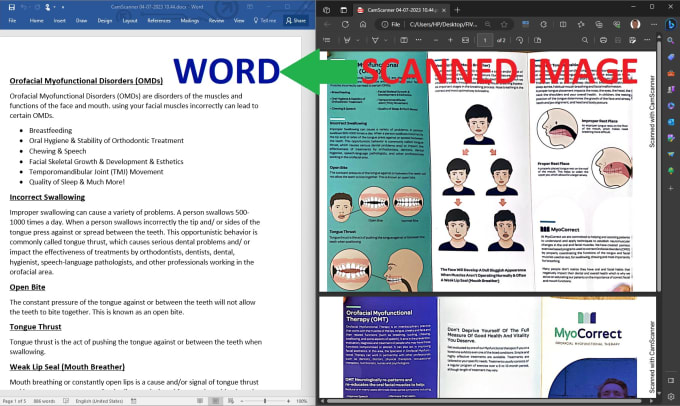The height and width of the screenshot is (406, 680).
Task: Click the Tell me search box
Action: point(265,20)
